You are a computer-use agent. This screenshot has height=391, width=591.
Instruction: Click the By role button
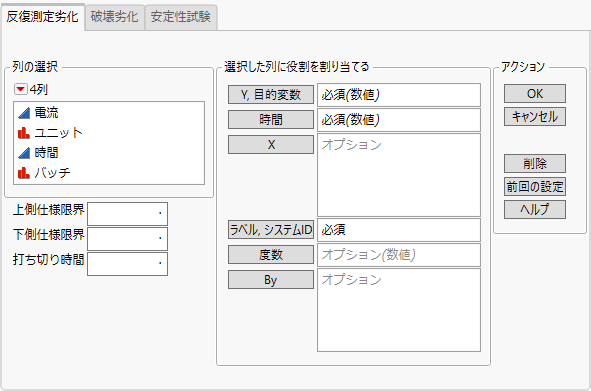[271, 280]
